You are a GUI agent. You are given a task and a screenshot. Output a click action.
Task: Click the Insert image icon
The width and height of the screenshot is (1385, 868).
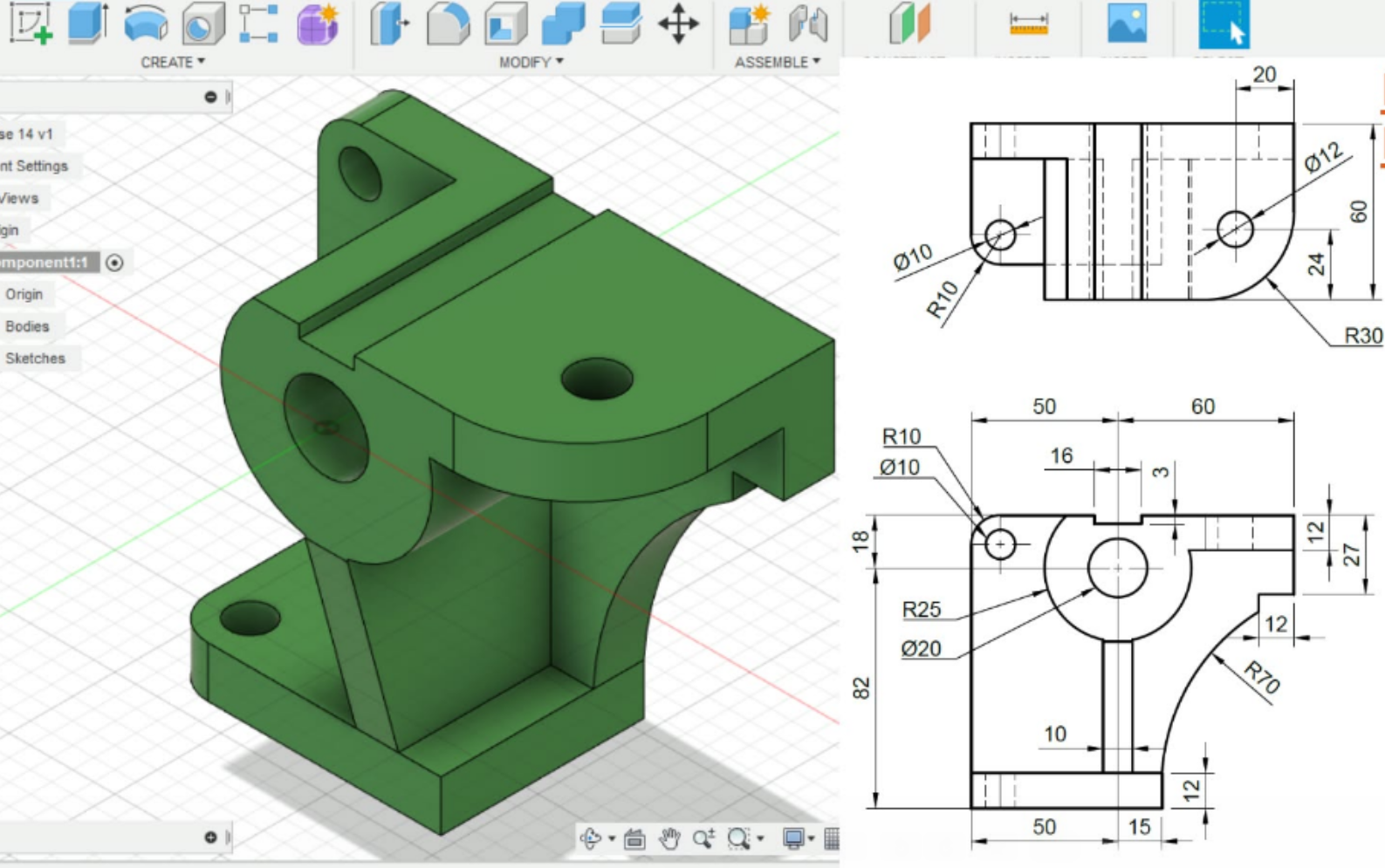[x=1127, y=23]
